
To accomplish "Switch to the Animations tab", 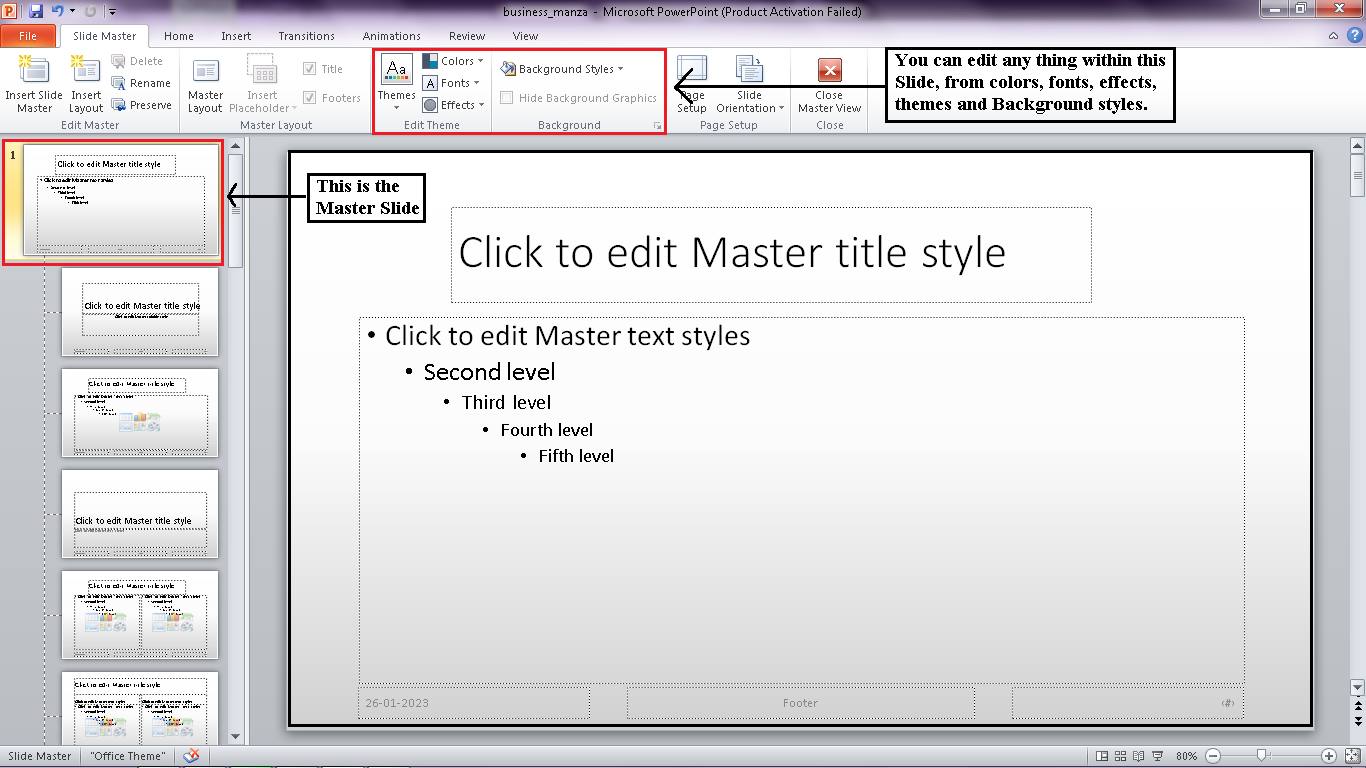I will point(391,36).
